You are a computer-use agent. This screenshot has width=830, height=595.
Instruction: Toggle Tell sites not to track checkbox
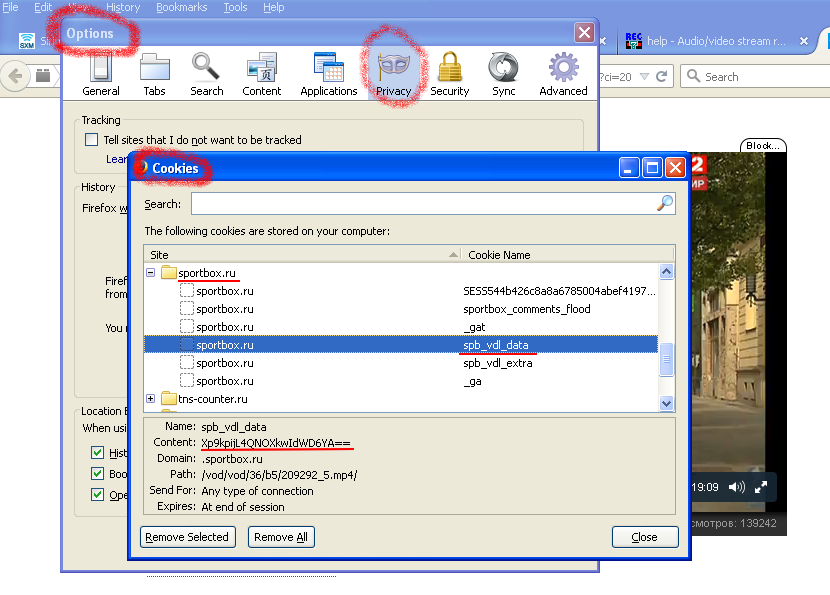(91, 140)
